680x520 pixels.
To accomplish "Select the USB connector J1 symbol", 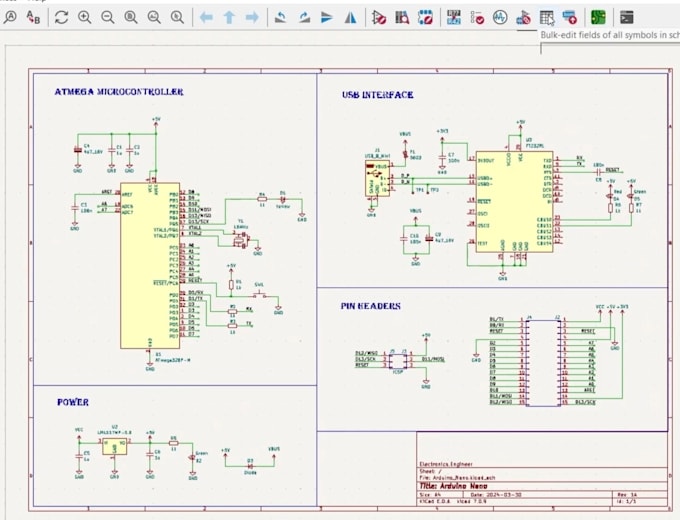I will coord(377,178).
